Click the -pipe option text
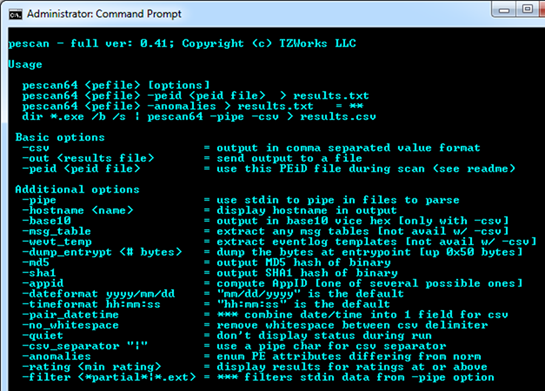Viewport: 545px width, 391px height. 39,201
